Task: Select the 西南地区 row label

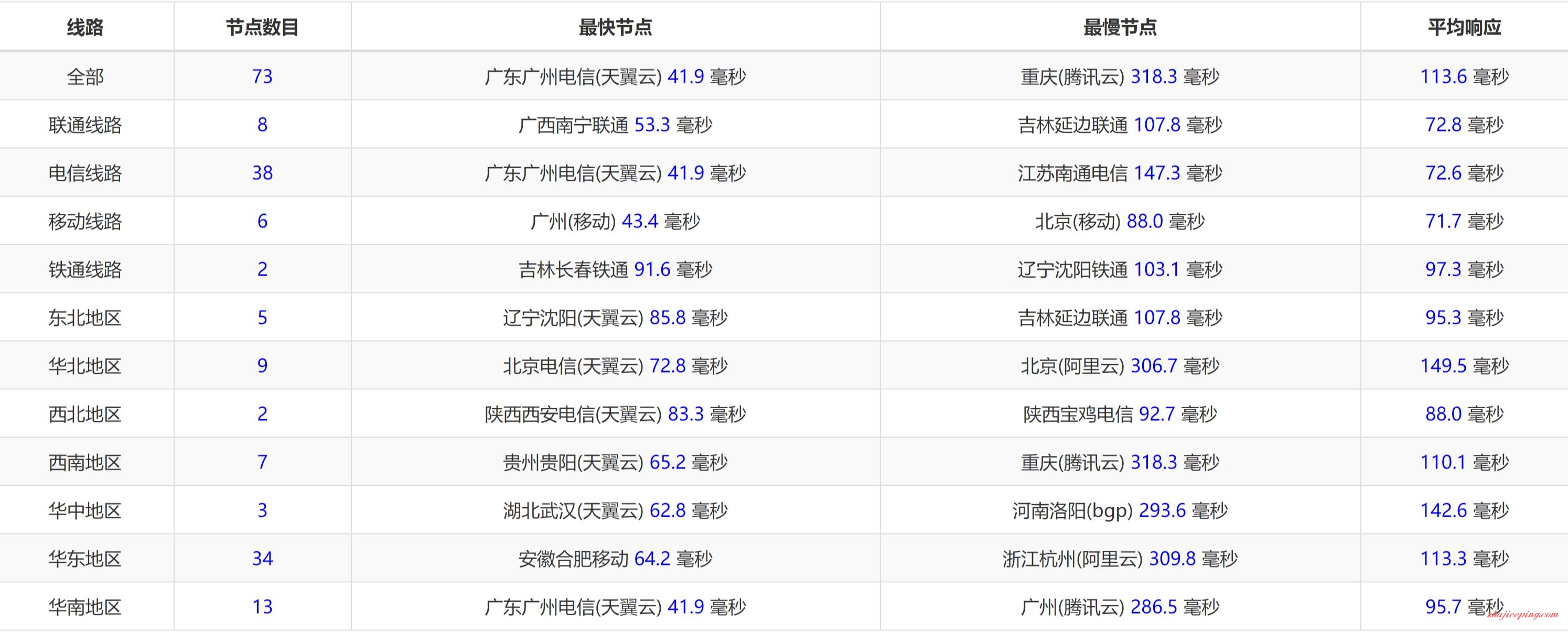Action: (85, 462)
